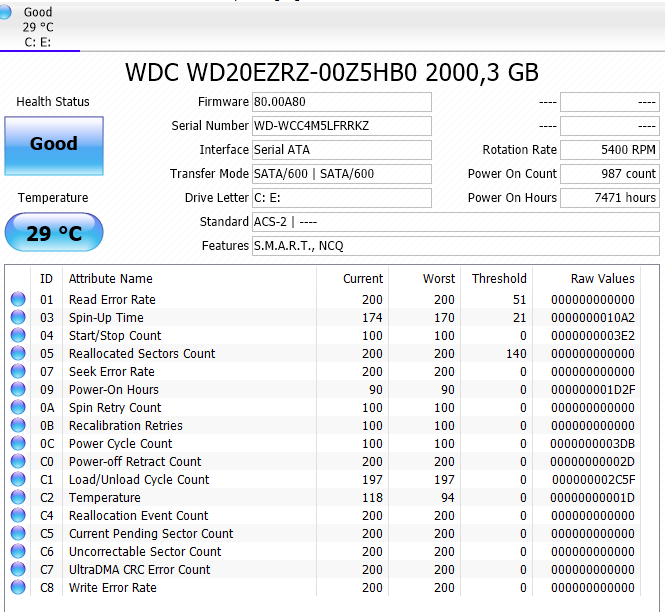Click threshold value 140
The height and width of the screenshot is (612, 665).
click(516, 353)
